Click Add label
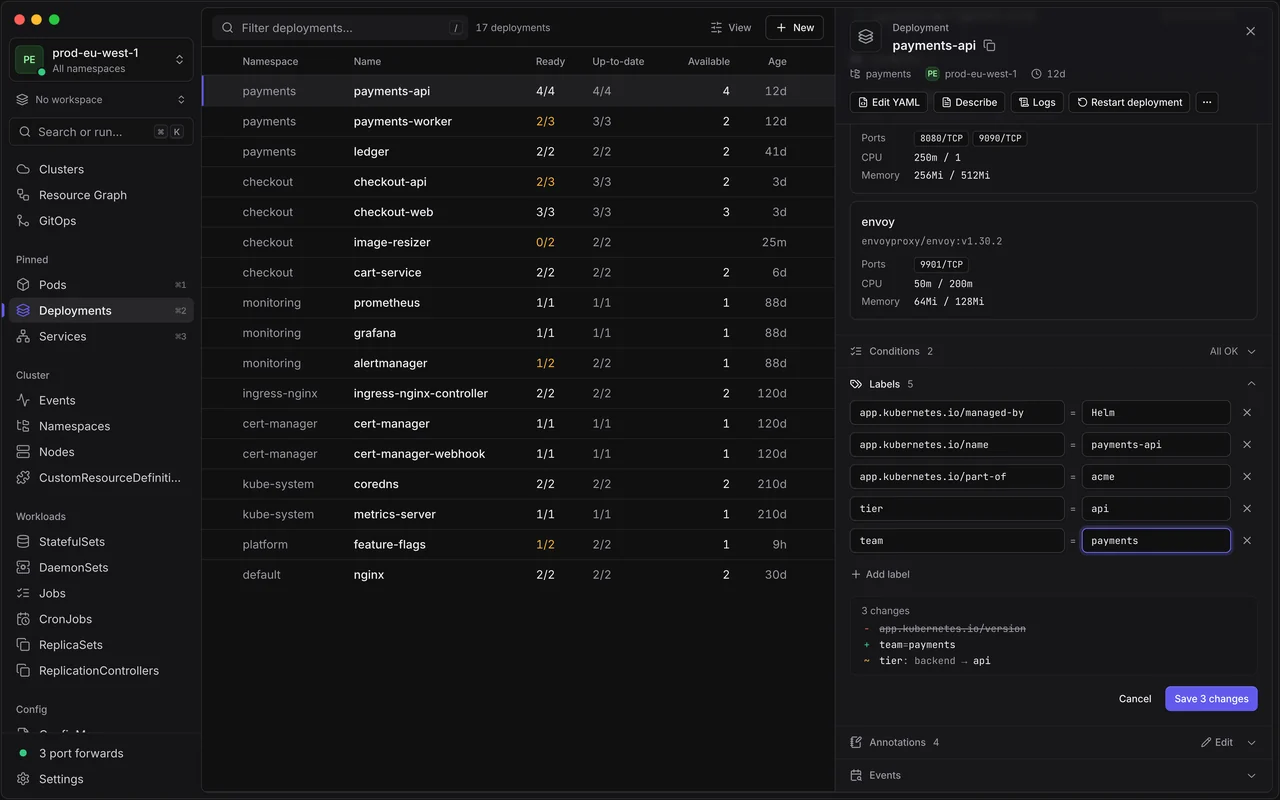 click(880, 574)
